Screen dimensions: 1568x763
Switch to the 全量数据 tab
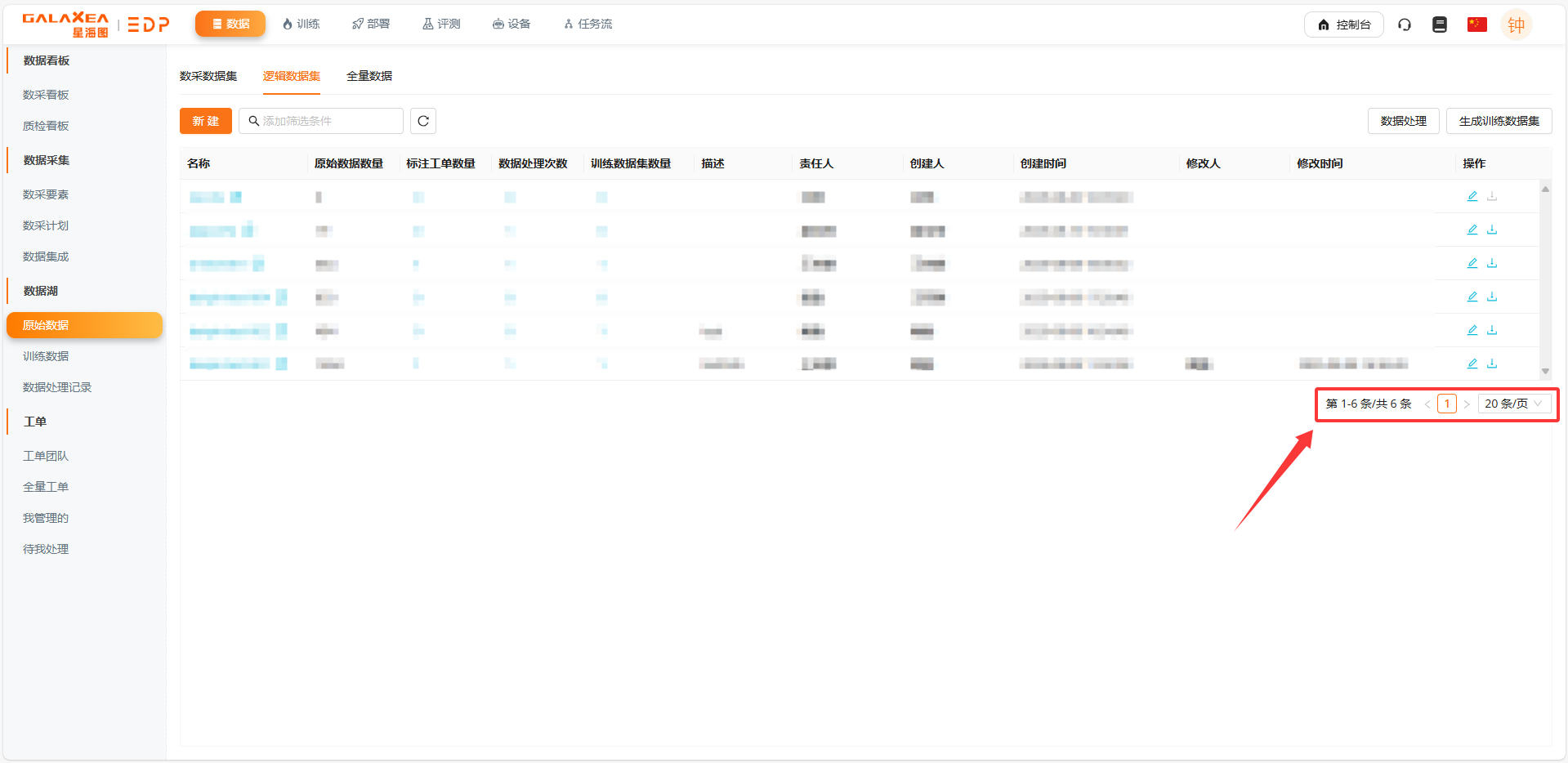pyautogui.click(x=369, y=76)
